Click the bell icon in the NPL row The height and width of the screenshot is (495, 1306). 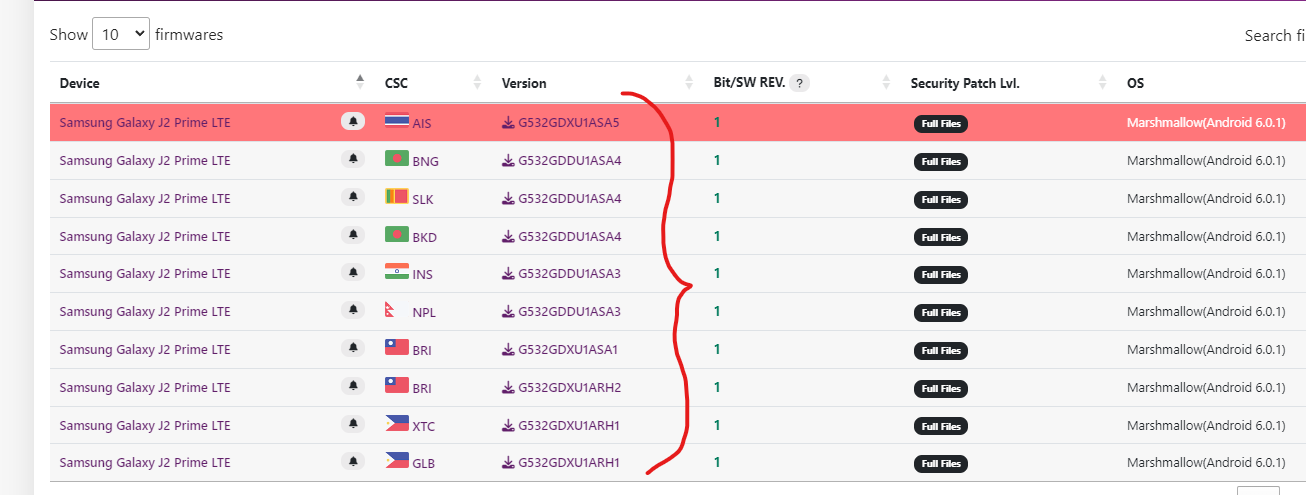(353, 311)
